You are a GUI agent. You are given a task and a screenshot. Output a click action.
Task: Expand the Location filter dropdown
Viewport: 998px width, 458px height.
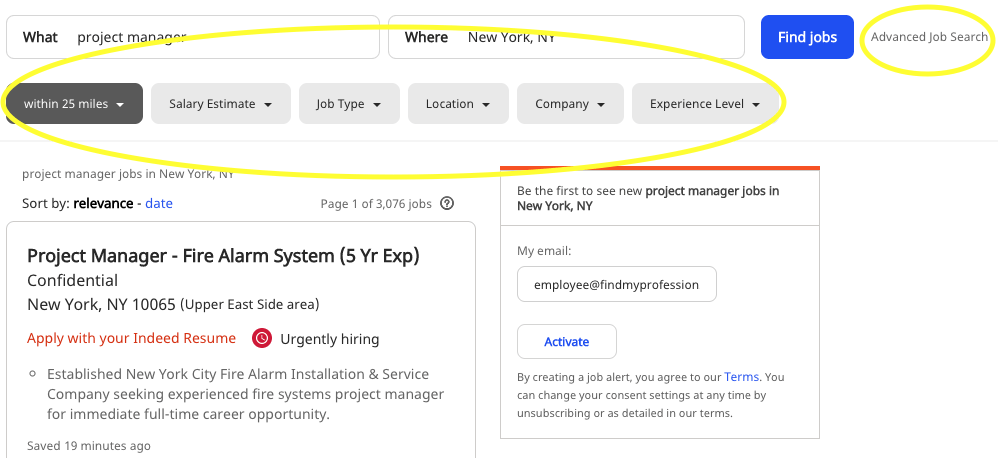pos(458,104)
